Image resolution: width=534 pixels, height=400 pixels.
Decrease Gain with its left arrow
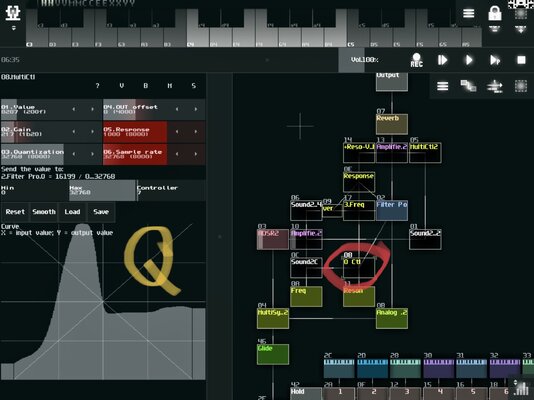click(74, 132)
